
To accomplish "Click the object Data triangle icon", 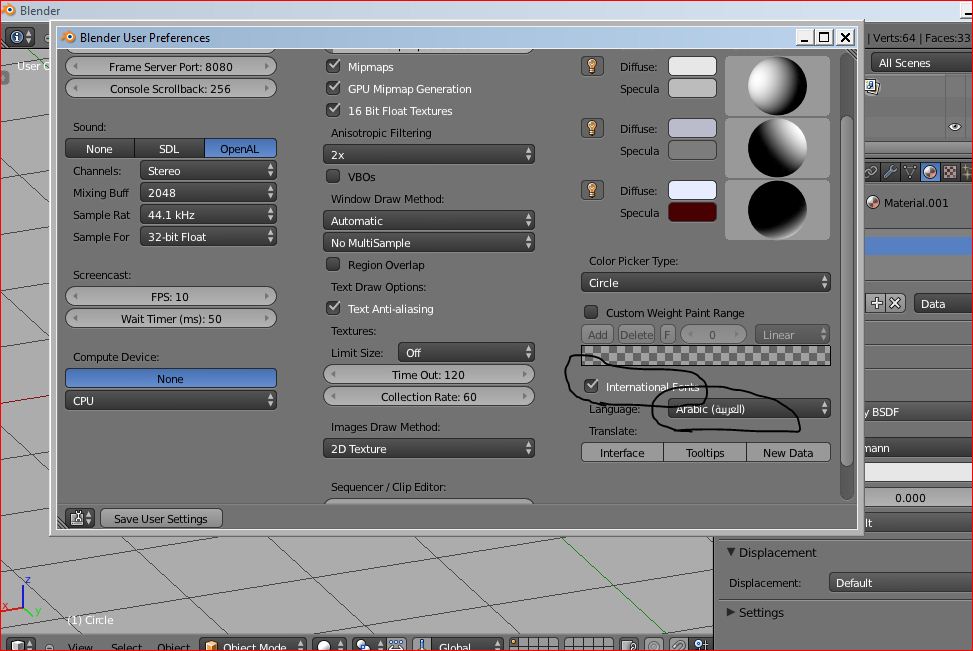I will (x=910, y=173).
